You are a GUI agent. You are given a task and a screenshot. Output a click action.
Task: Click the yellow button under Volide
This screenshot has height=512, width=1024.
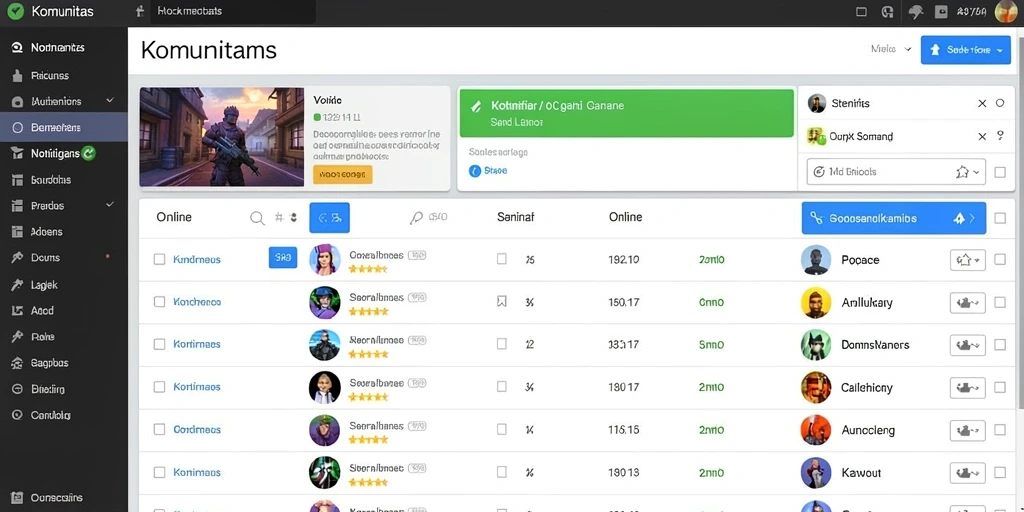(x=343, y=174)
